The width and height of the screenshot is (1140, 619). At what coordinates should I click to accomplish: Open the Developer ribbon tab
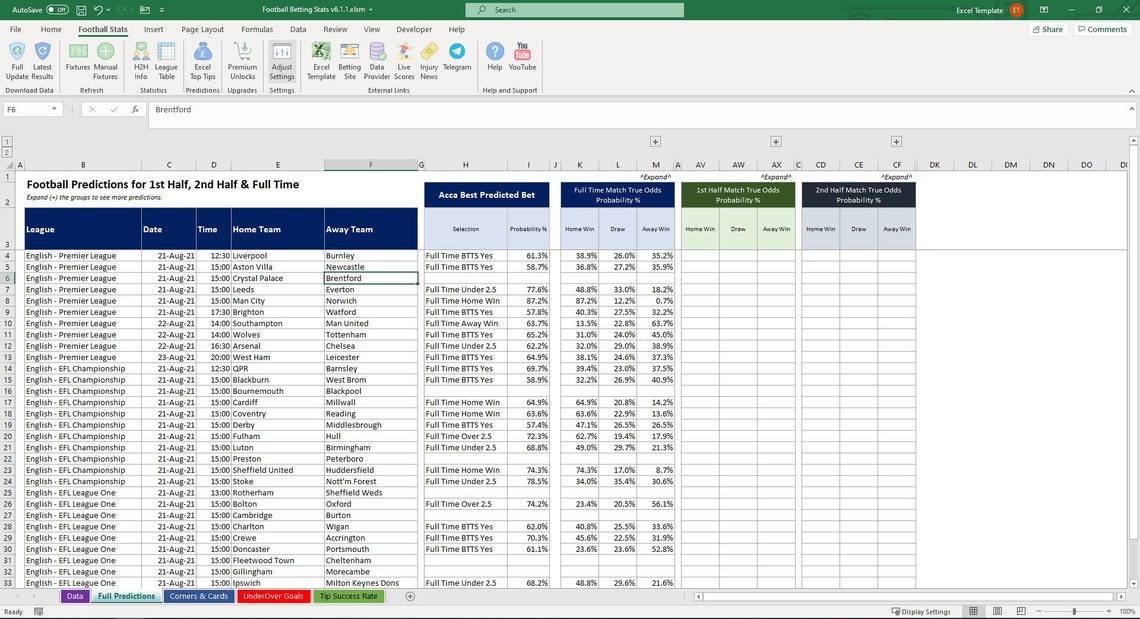413,29
